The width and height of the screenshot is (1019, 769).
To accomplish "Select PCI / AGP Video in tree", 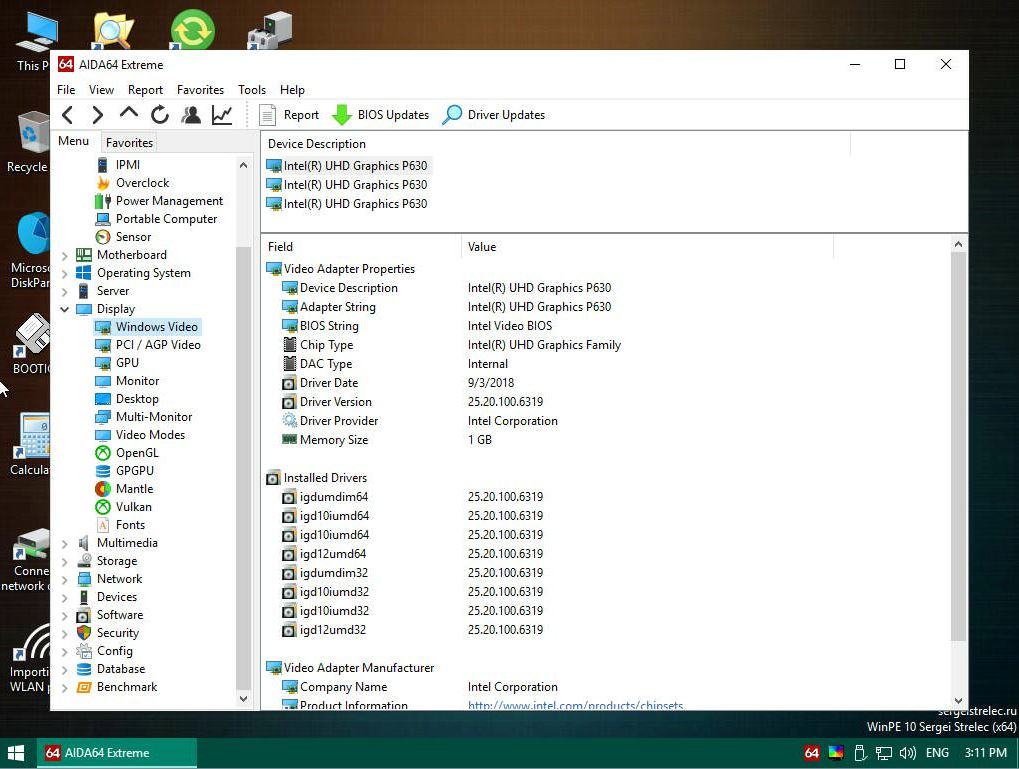I will (x=158, y=345).
